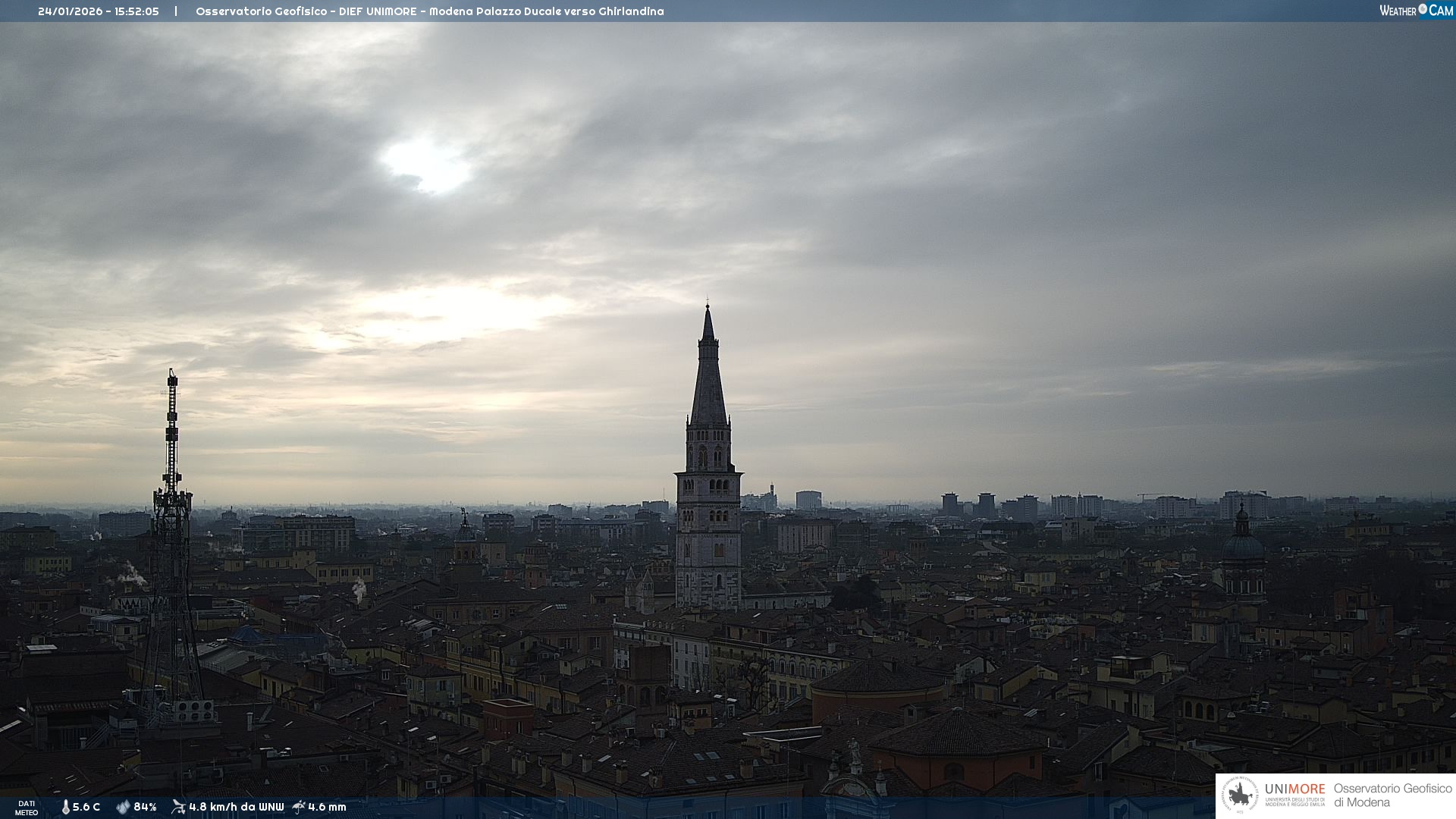The height and width of the screenshot is (819, 1456).
Task: Click the large church dome on right
Action: (x=1242, y=546)
